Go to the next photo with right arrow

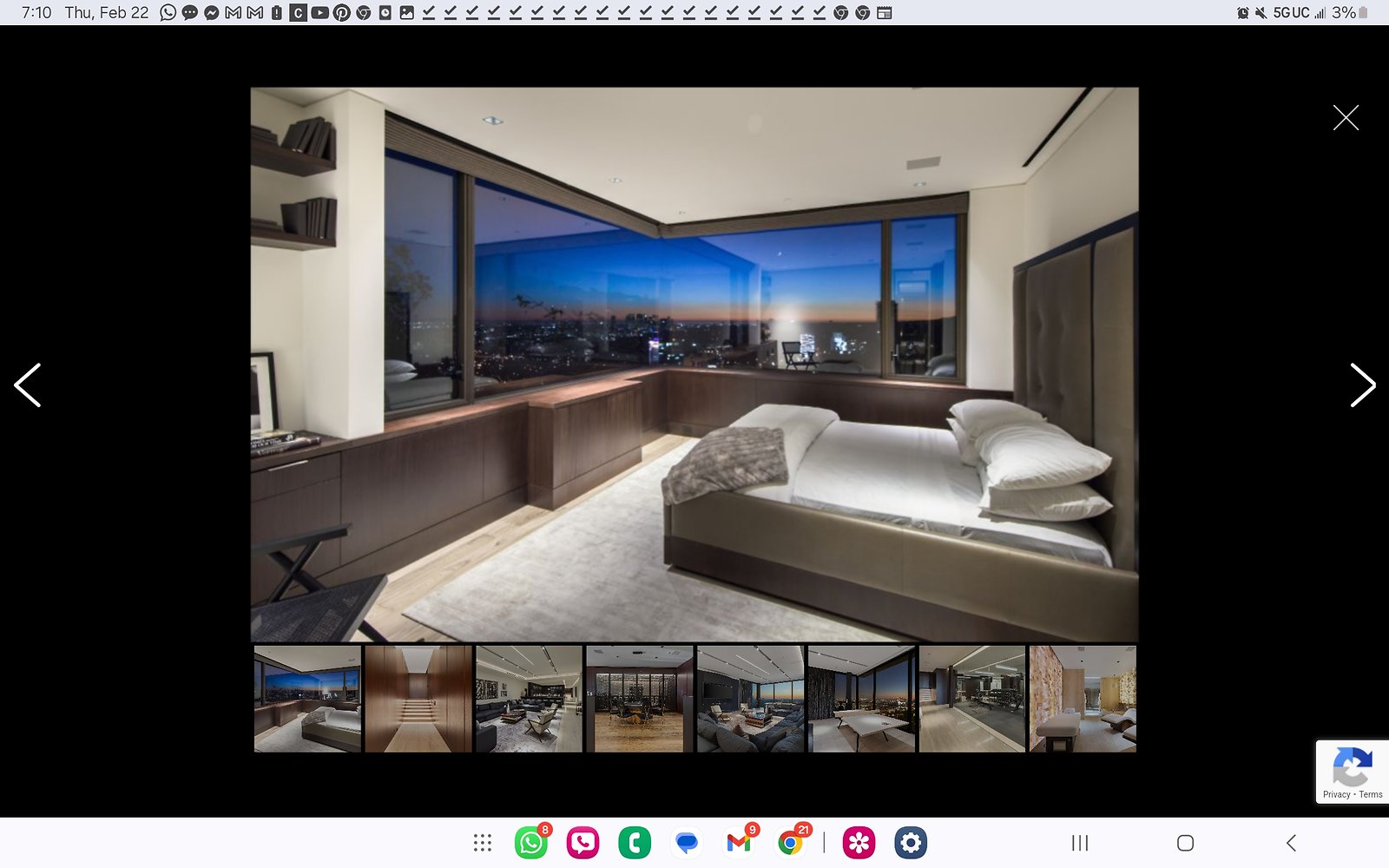1363,385
